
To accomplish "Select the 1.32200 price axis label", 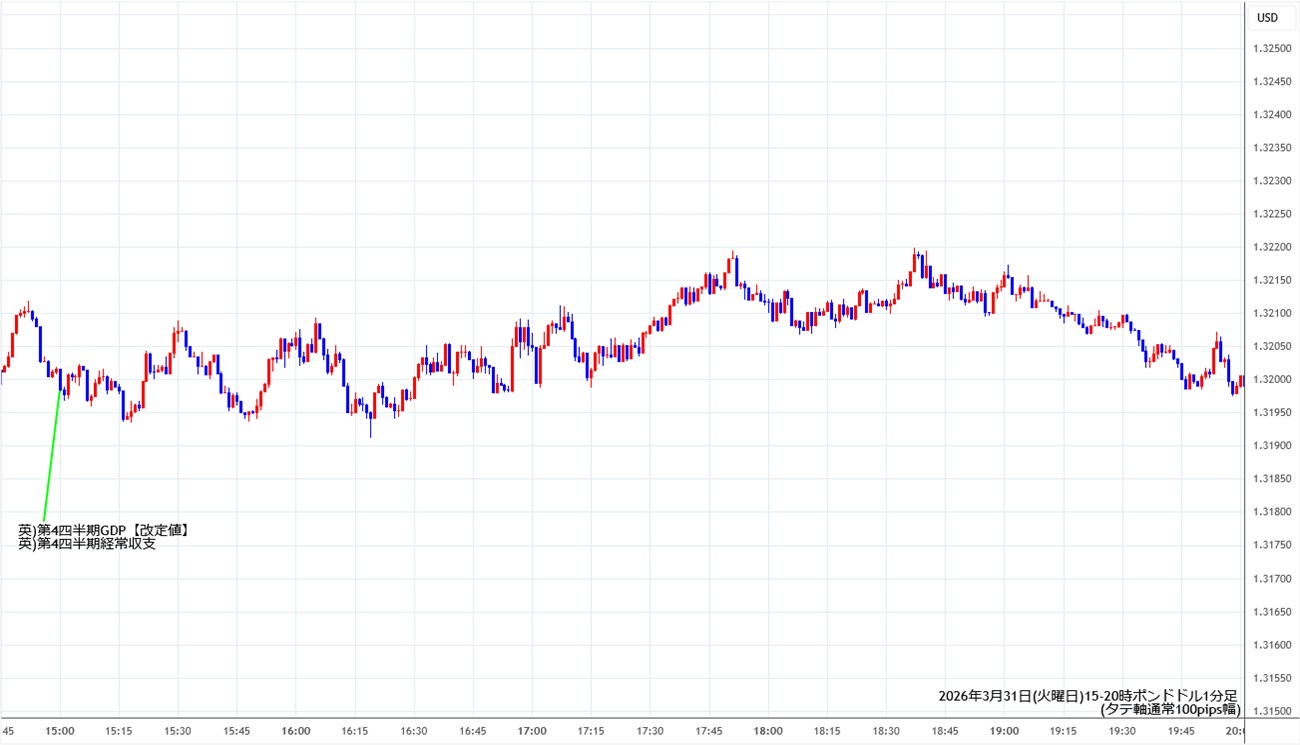I will point(1271,247).
